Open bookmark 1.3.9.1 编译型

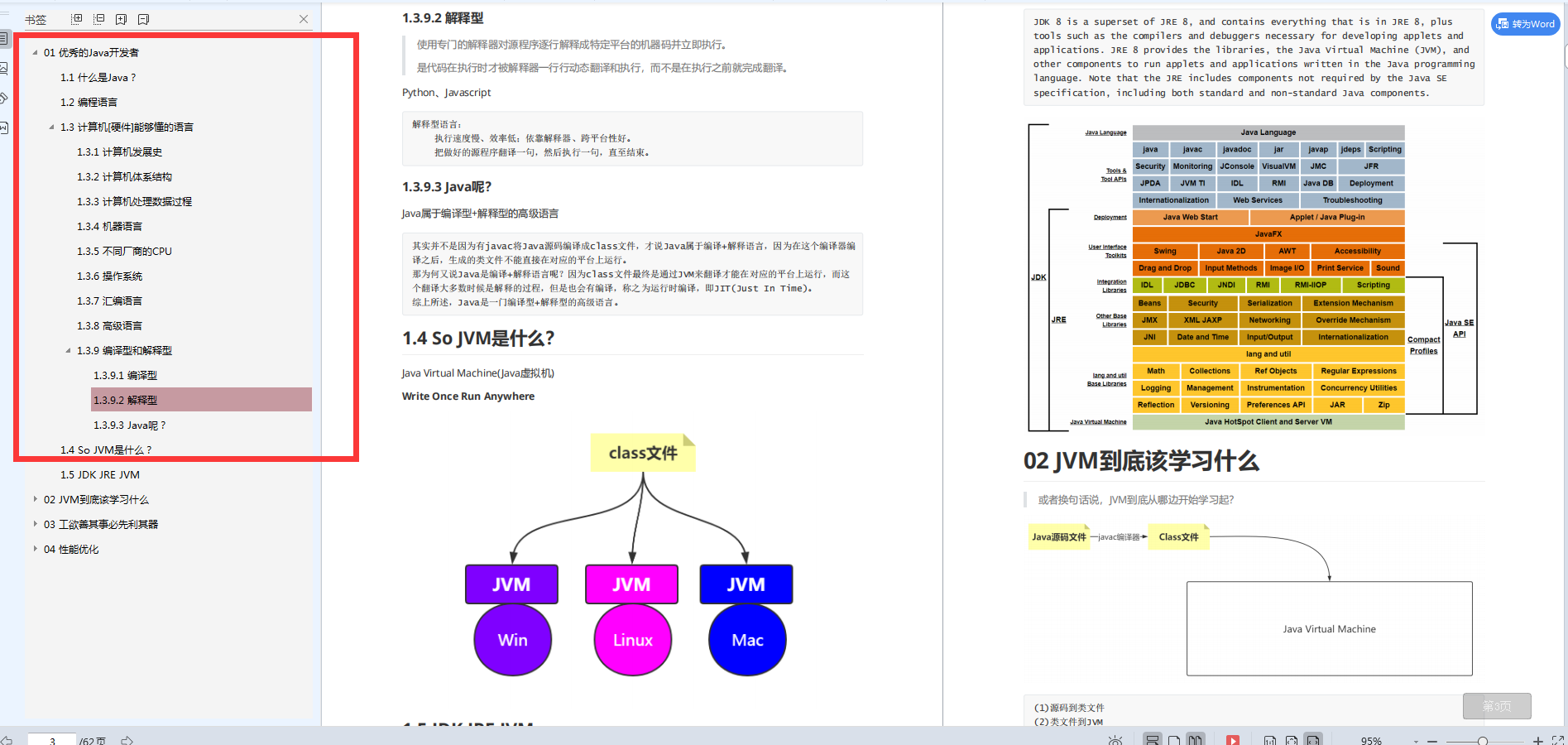click(125, 375)
